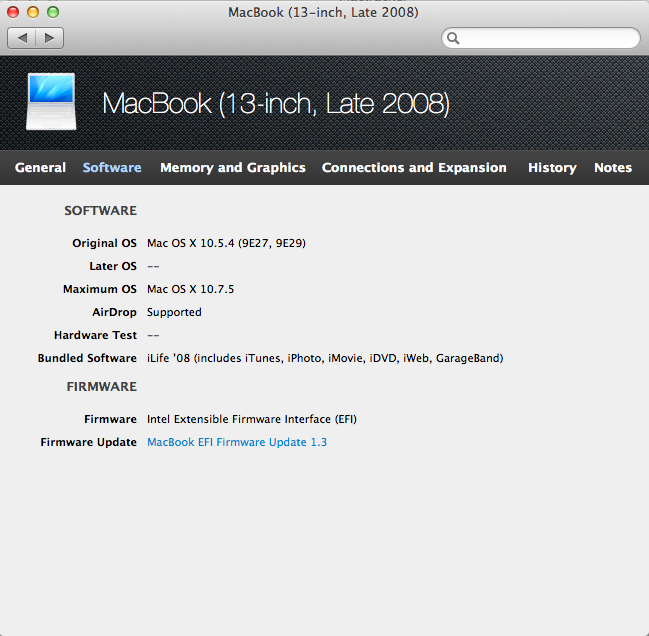Click the Firmware Update label
Image resolution: width=649 pixels, height=636 pixels.
[89, 442]
